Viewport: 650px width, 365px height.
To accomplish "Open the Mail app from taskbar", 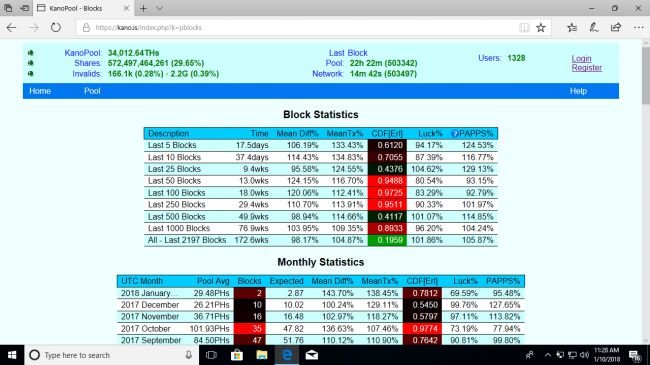I will (312, 355).
